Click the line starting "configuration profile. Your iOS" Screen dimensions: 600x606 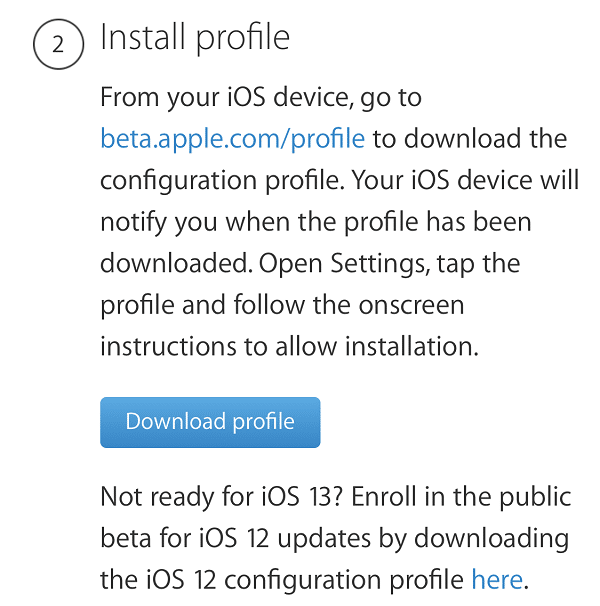pos(340,181)
